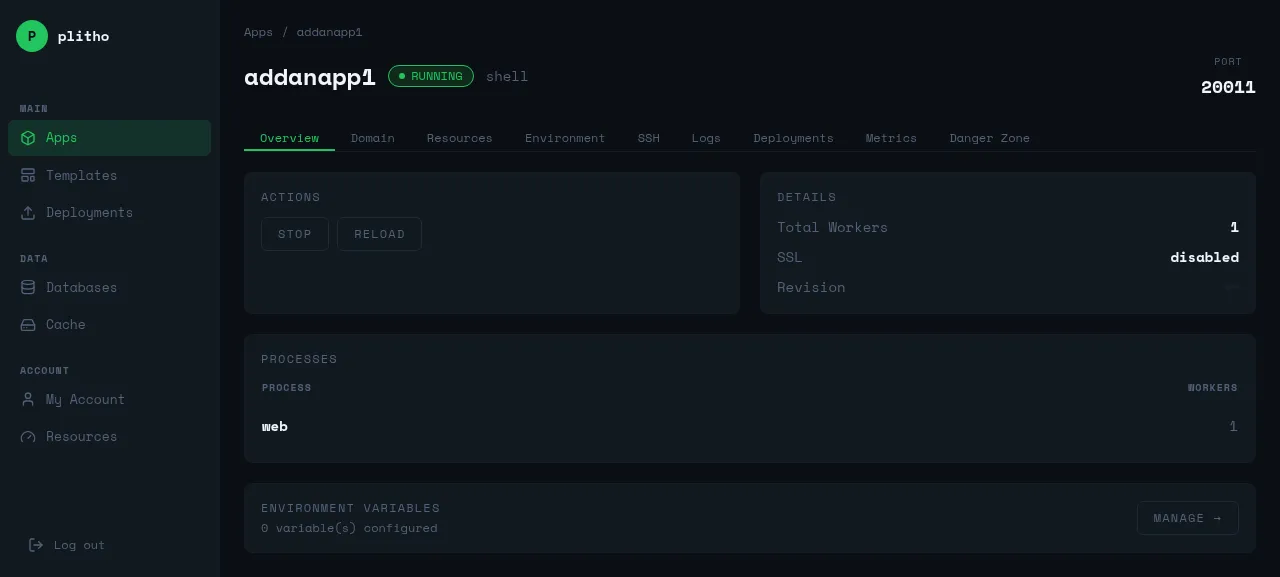The width and height of the screenshot is (1280, 577).
Task: Reload the app with RELOAD button
Action: [379, 234]
